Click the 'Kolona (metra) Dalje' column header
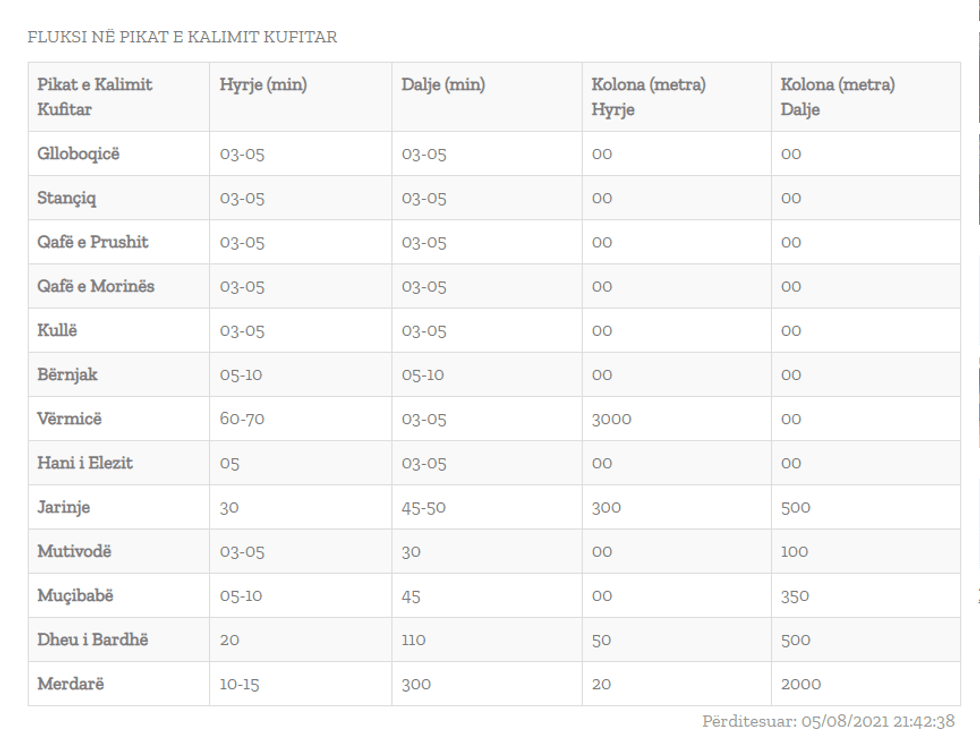Screen dimensions: 980x753 837,97
